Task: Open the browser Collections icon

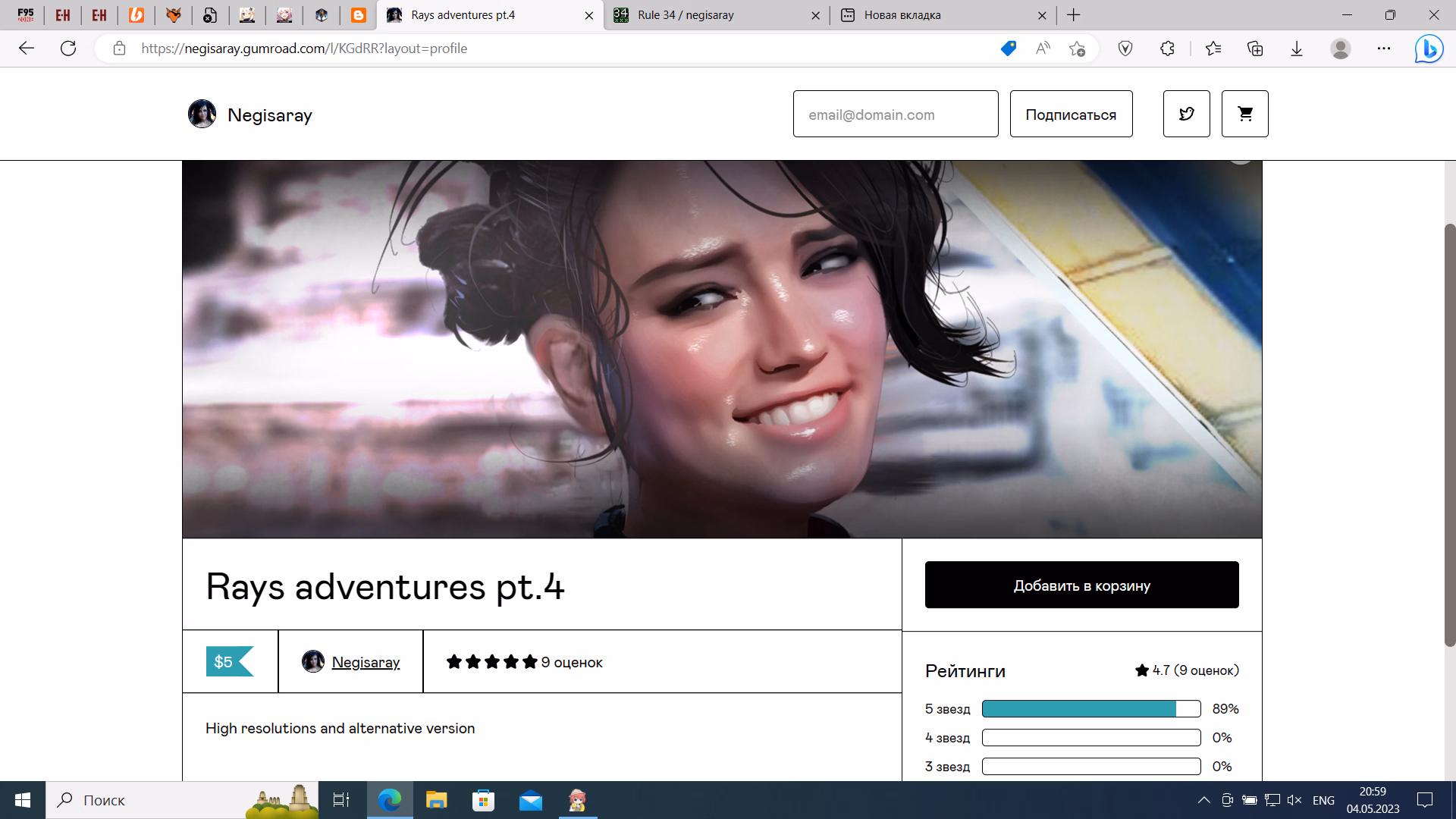Action: (x=1255, y=49)
